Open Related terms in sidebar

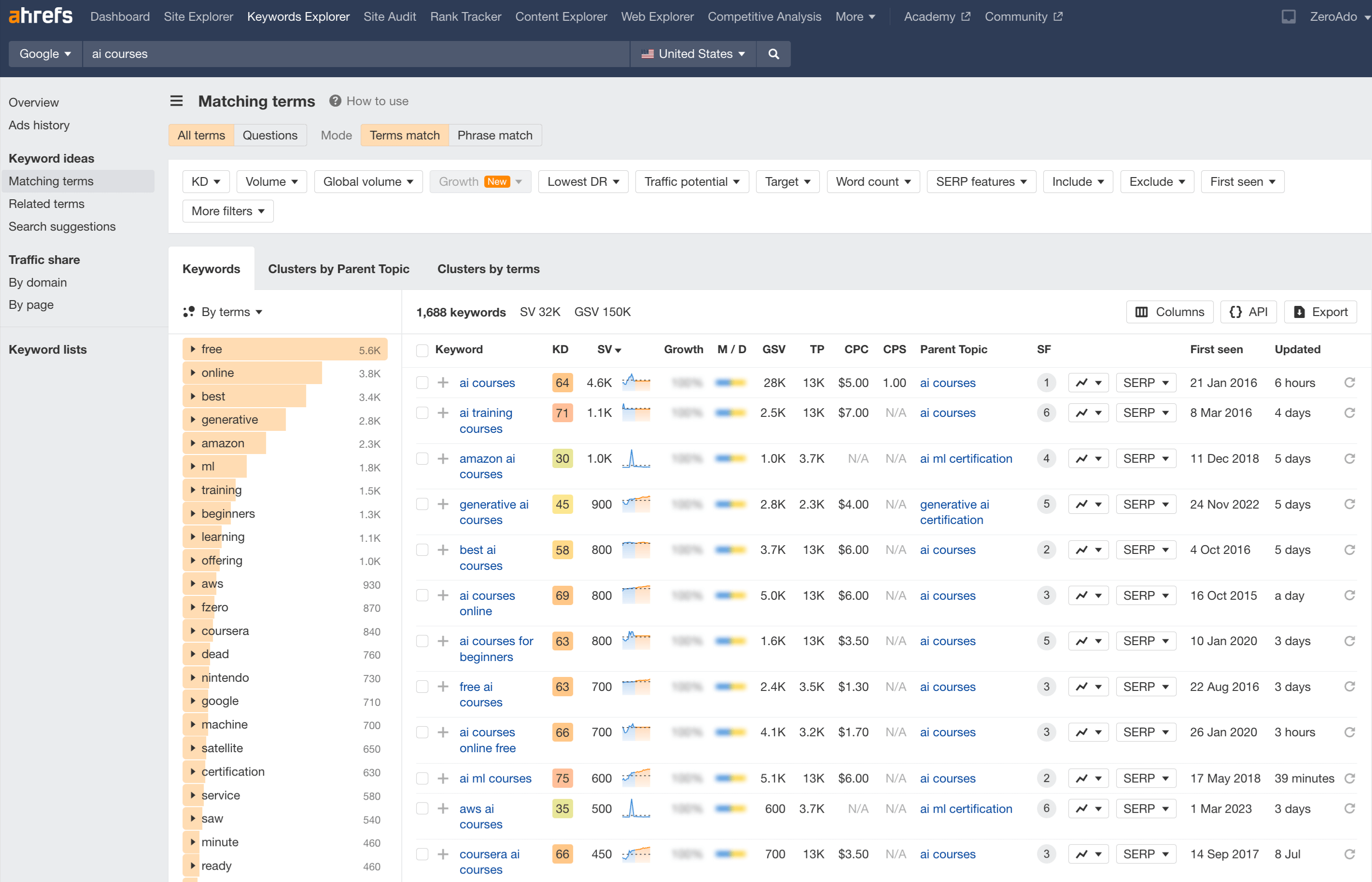(46, 204)
